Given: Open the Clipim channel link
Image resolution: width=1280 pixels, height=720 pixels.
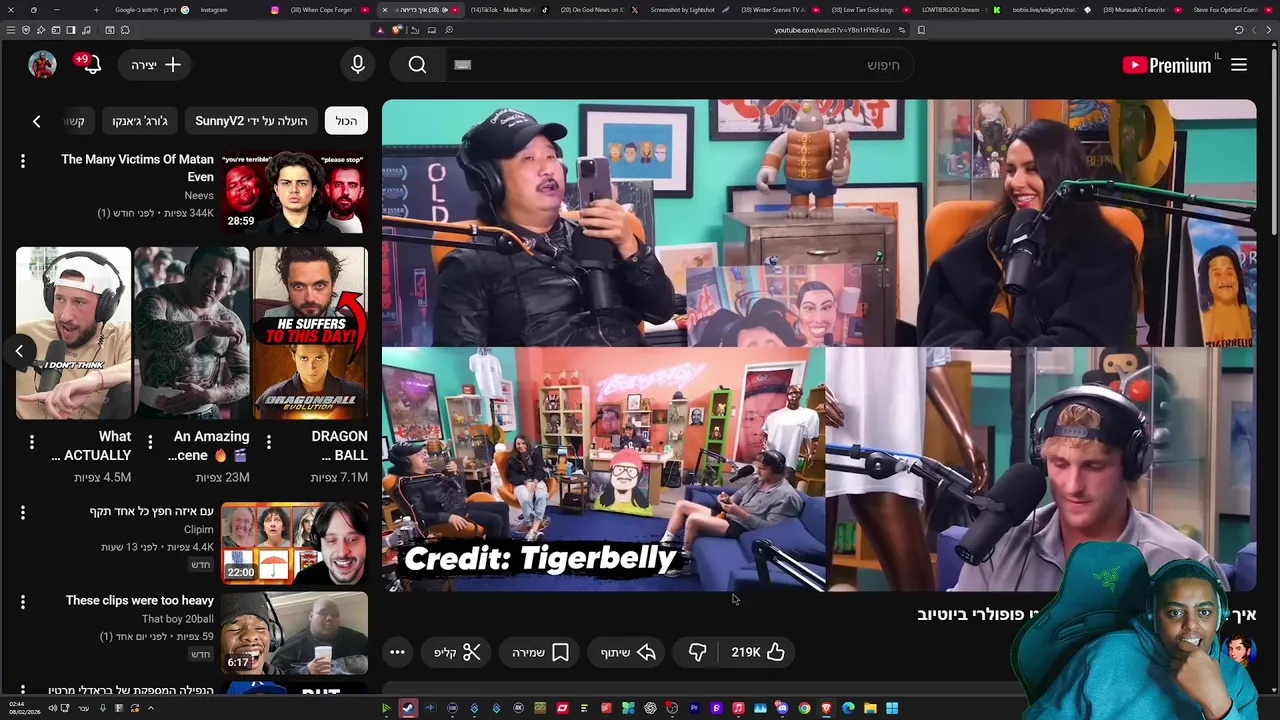Looking at the screenshot, I should [198, 529].
